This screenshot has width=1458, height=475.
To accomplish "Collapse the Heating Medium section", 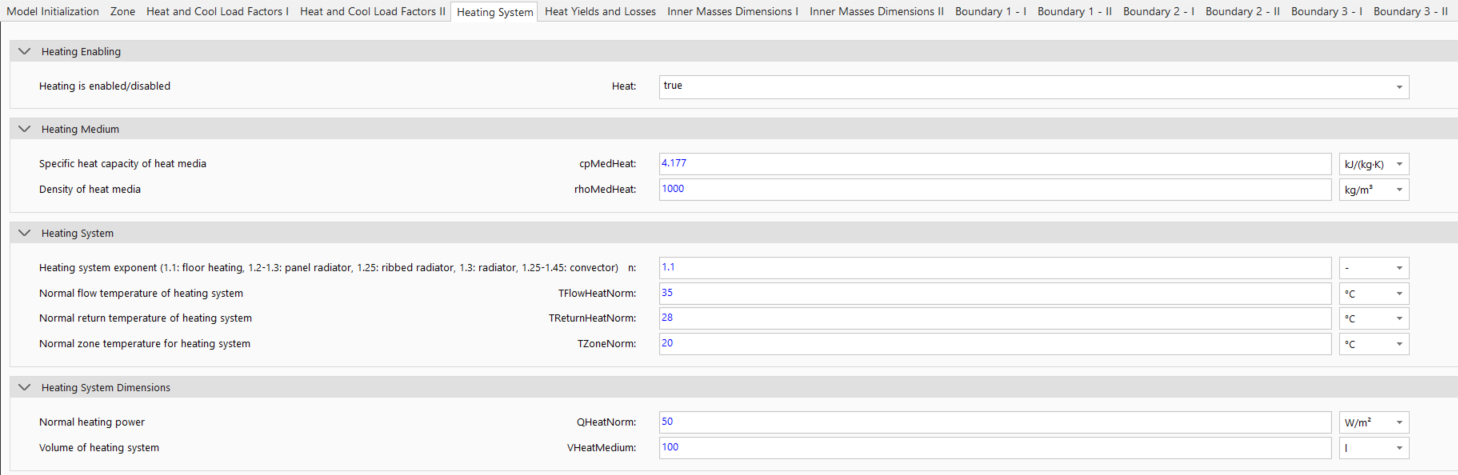I will [25, 129].
